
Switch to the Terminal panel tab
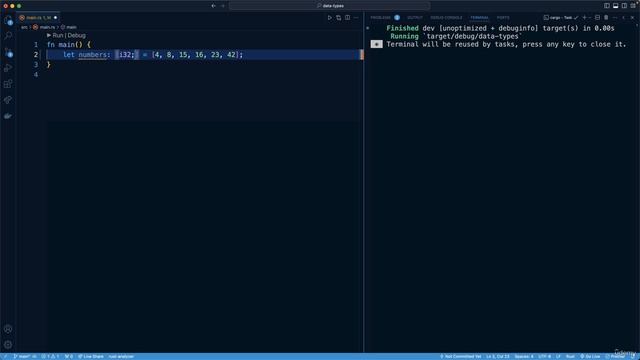(479, 18)
